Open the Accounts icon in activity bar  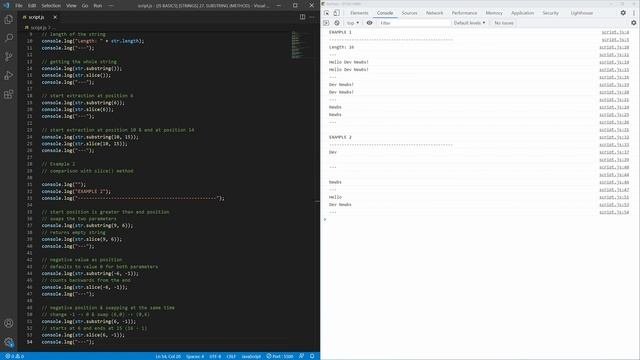(x=9, y=323)
